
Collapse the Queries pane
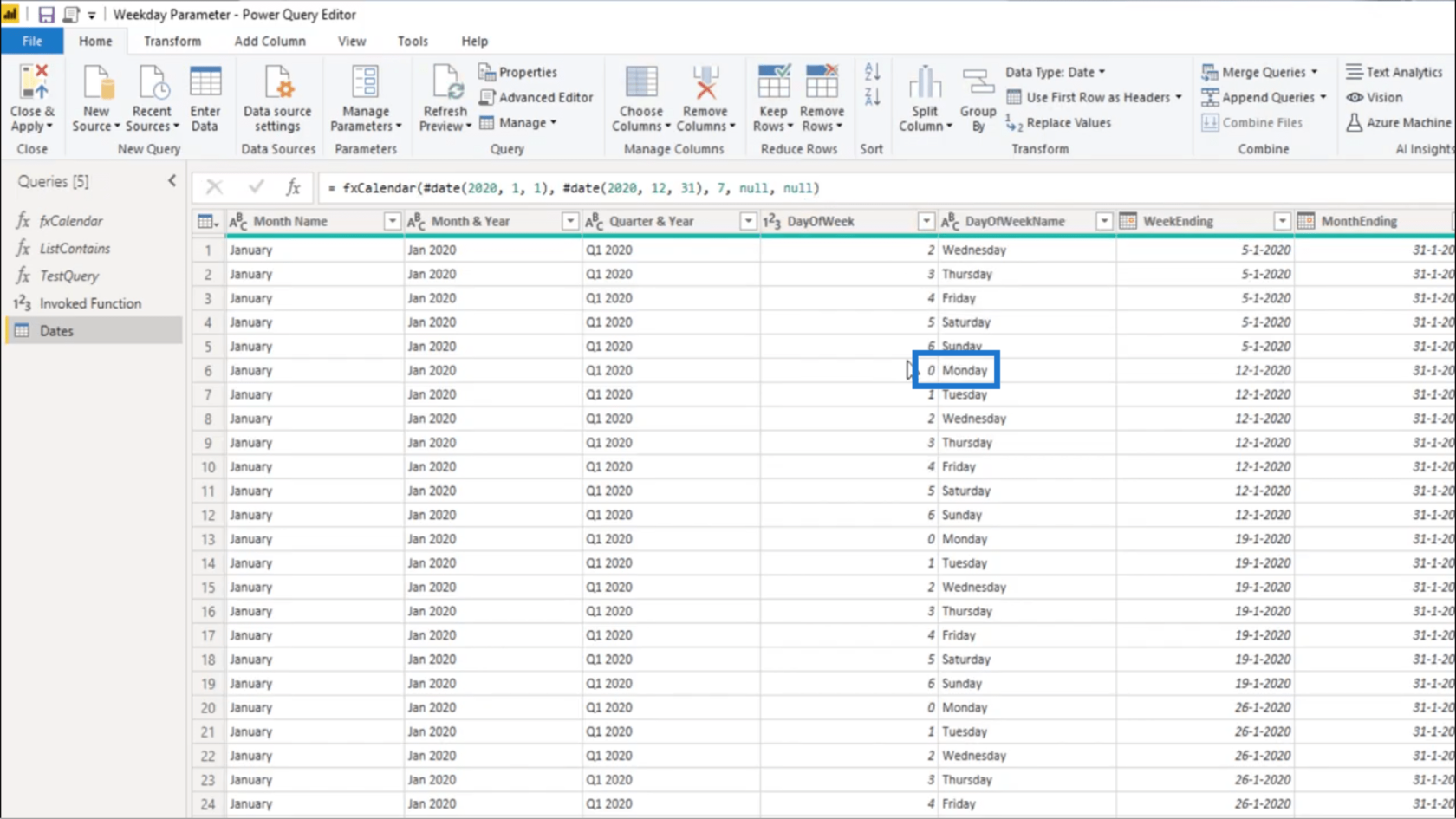(172, 180)
